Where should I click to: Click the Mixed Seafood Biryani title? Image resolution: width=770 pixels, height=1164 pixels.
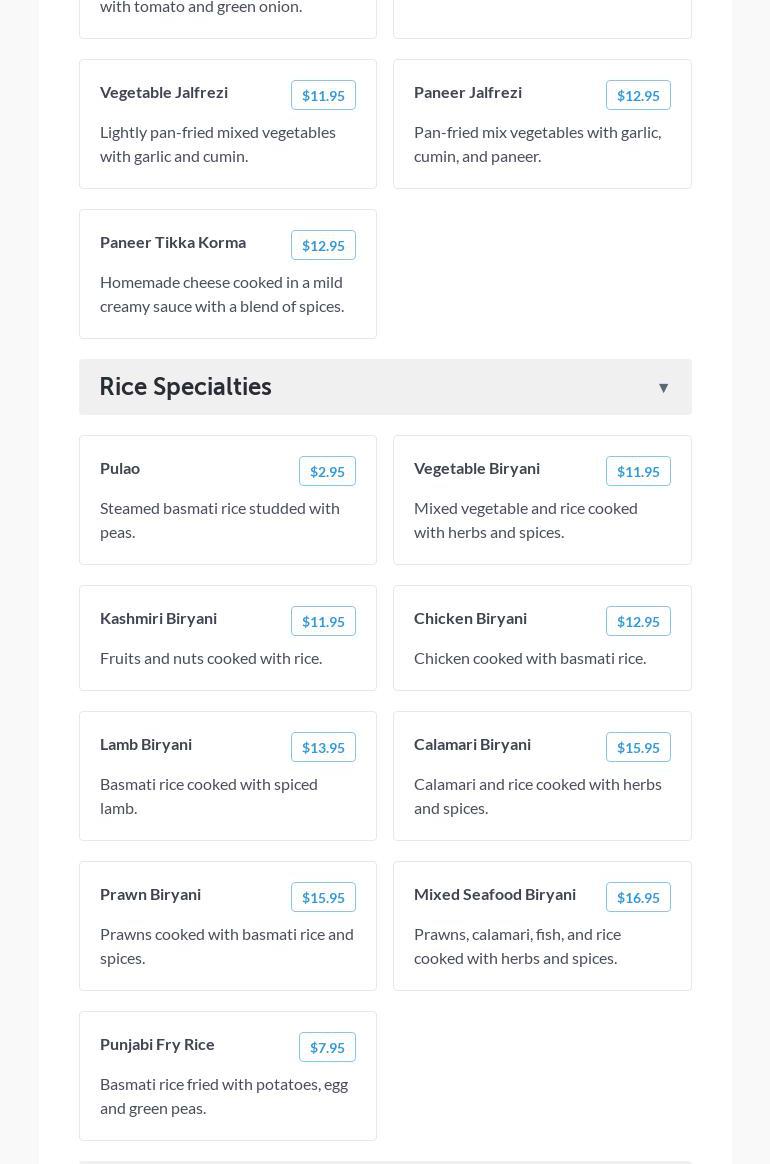click(495, 894)
